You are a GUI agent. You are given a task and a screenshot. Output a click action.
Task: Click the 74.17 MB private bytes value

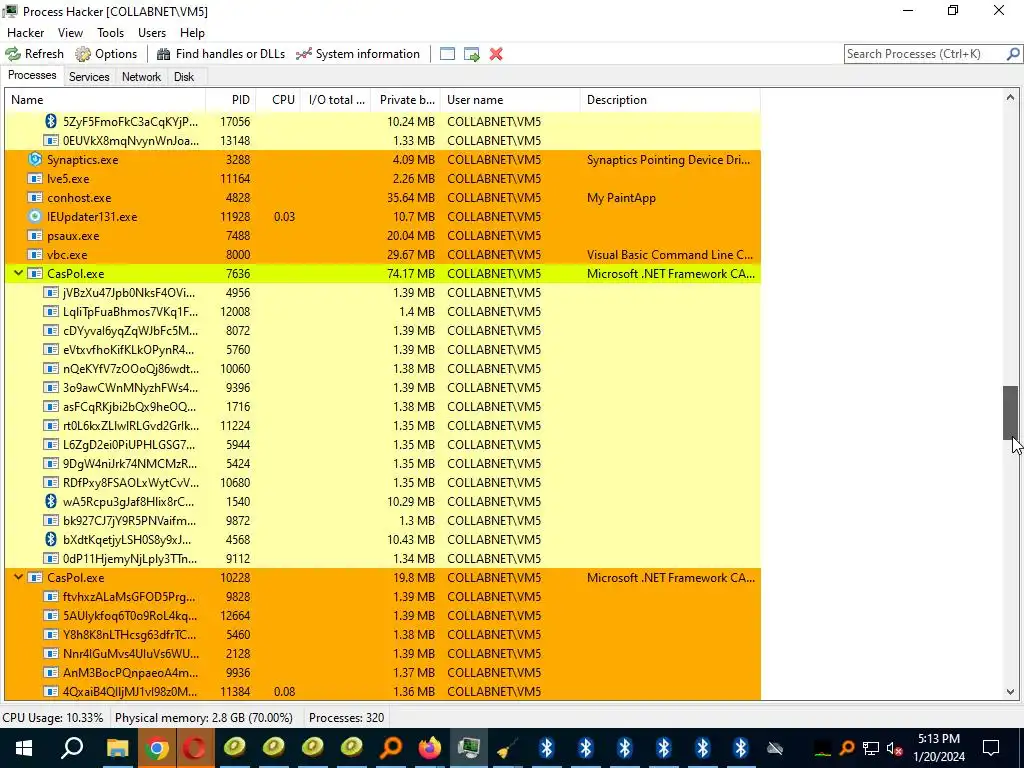tap(411, 274)
